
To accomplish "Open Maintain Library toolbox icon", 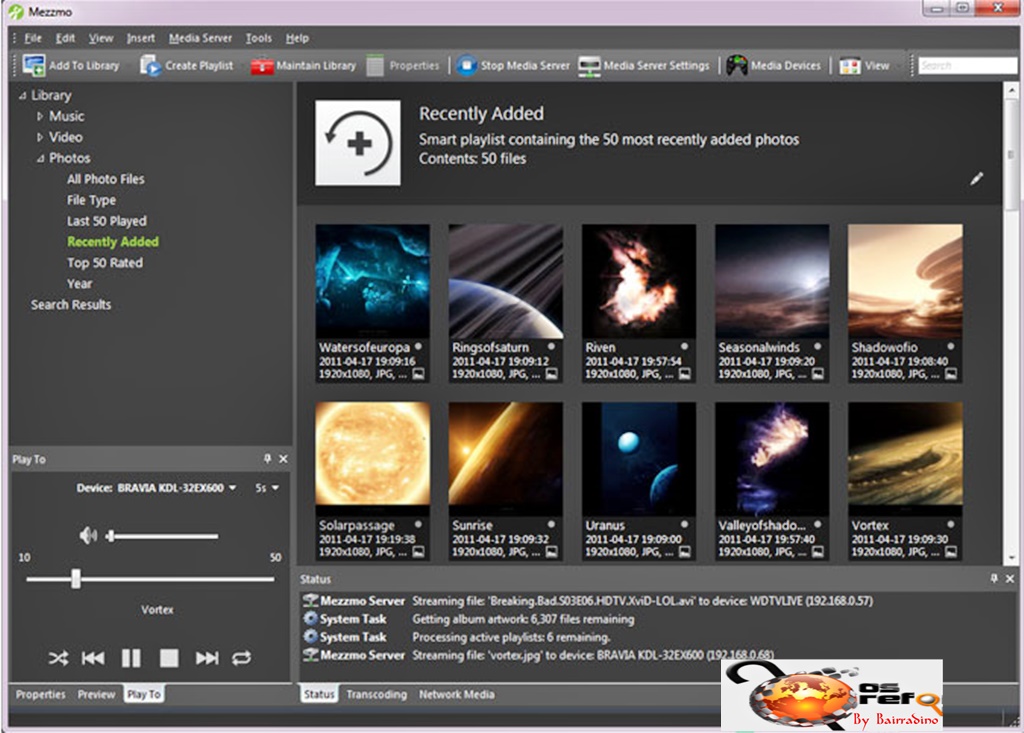I will click(262, 66).
